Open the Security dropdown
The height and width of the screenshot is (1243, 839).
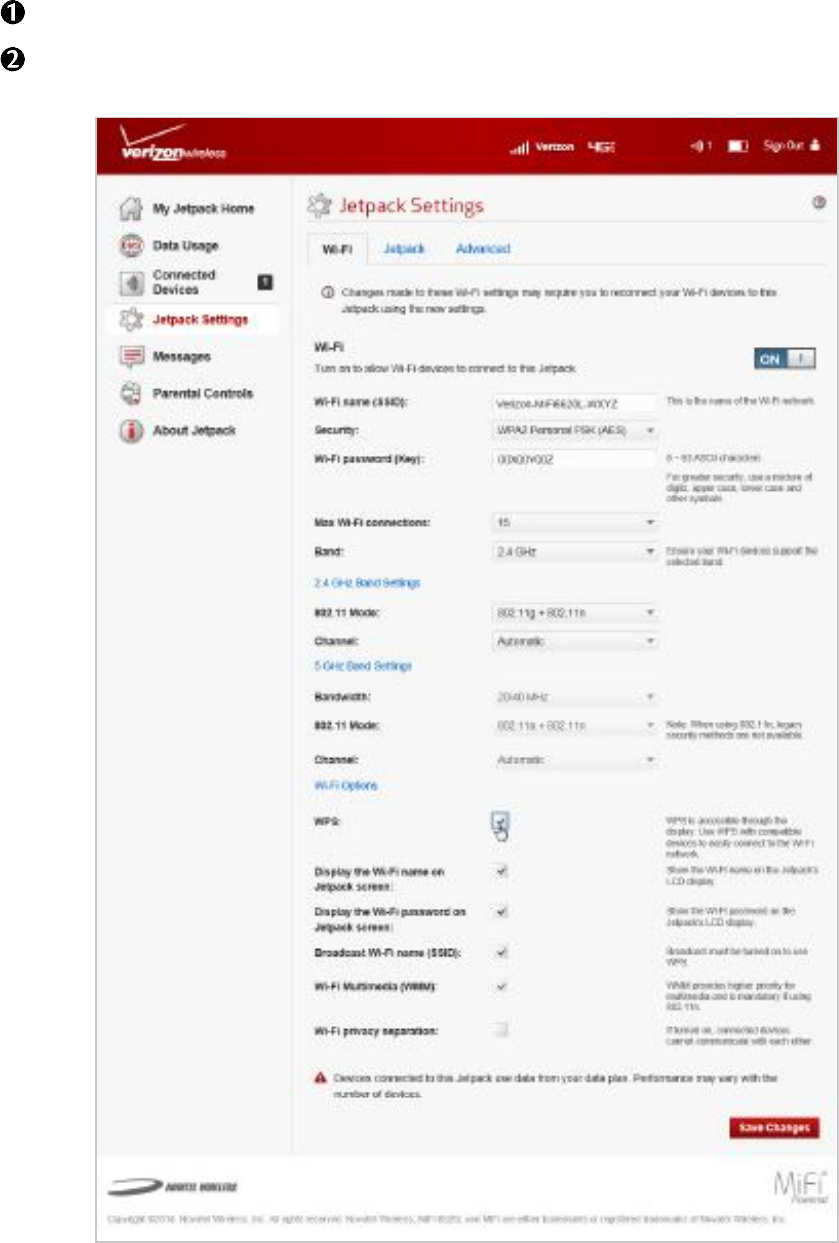[574, 431]
